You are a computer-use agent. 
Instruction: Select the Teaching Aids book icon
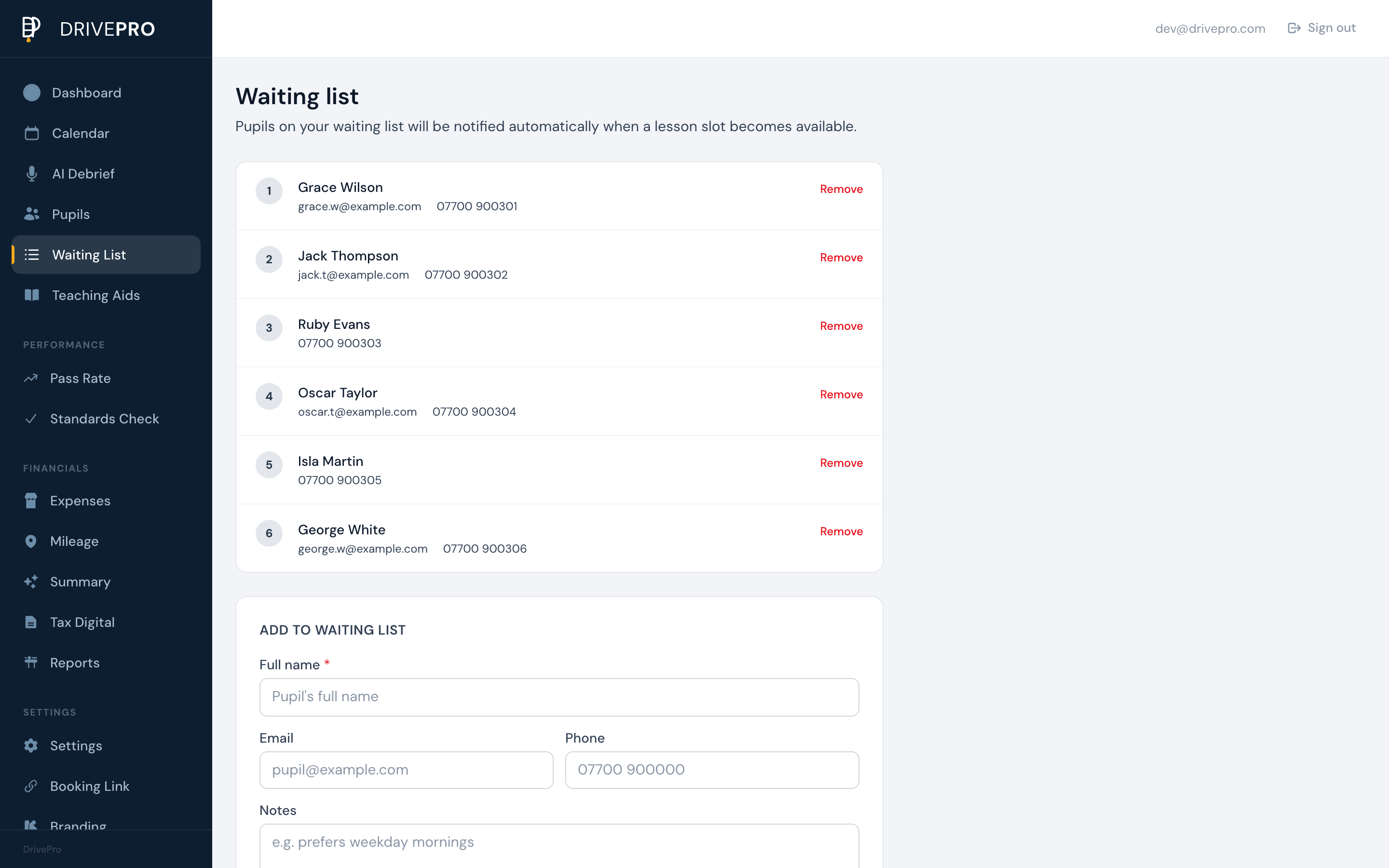point(31,295)
